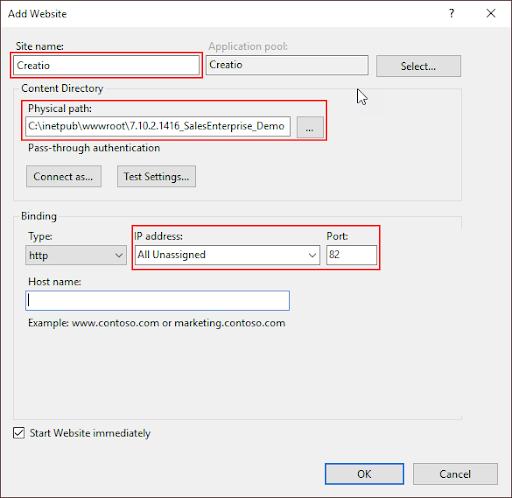This screenshot has height=498, width=512.
Task: Click the Add Website title text
Action: point(37,14)
